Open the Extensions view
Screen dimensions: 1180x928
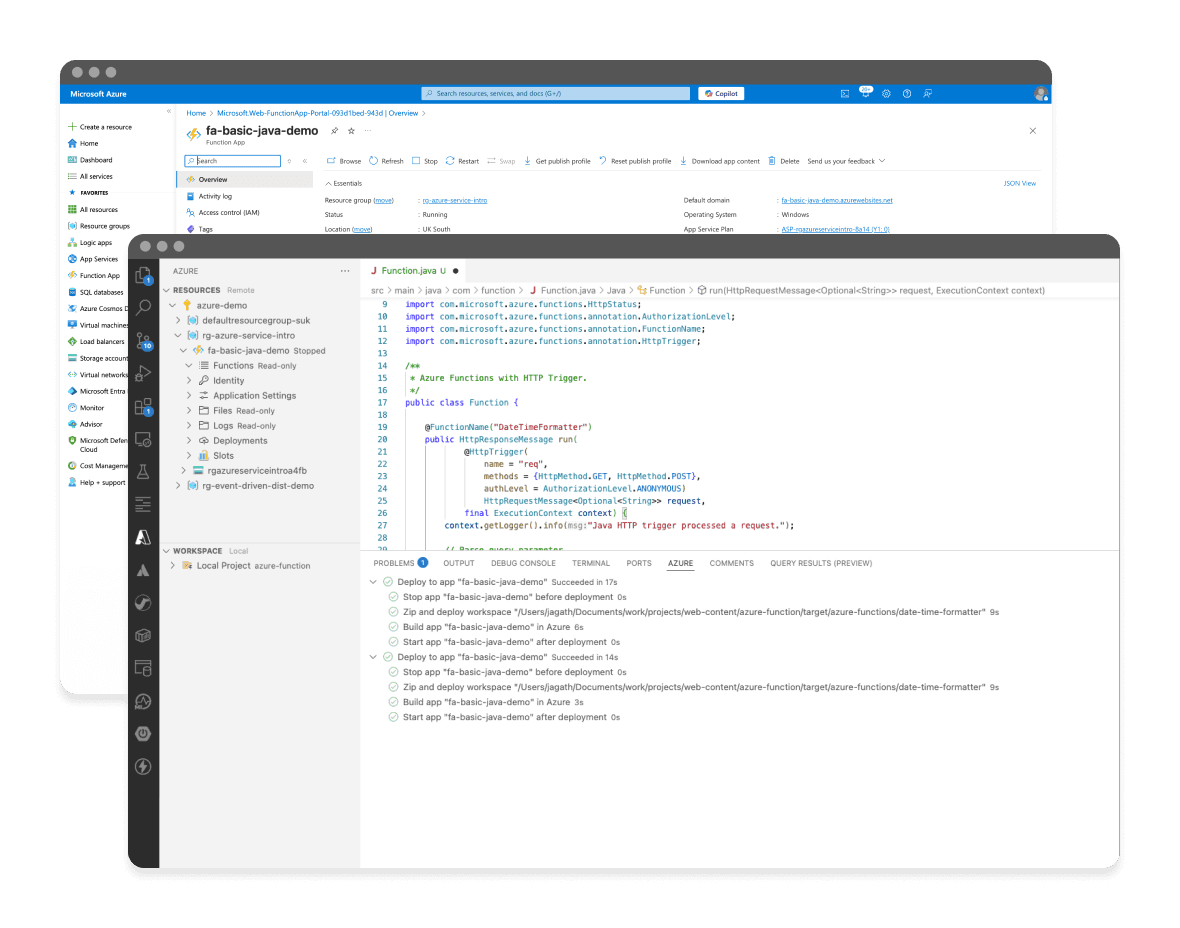click(143, 407)
